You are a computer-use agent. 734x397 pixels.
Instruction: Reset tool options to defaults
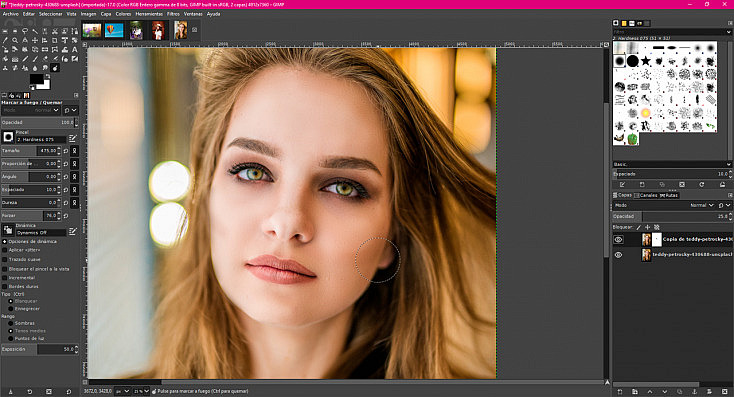point(68,391)
